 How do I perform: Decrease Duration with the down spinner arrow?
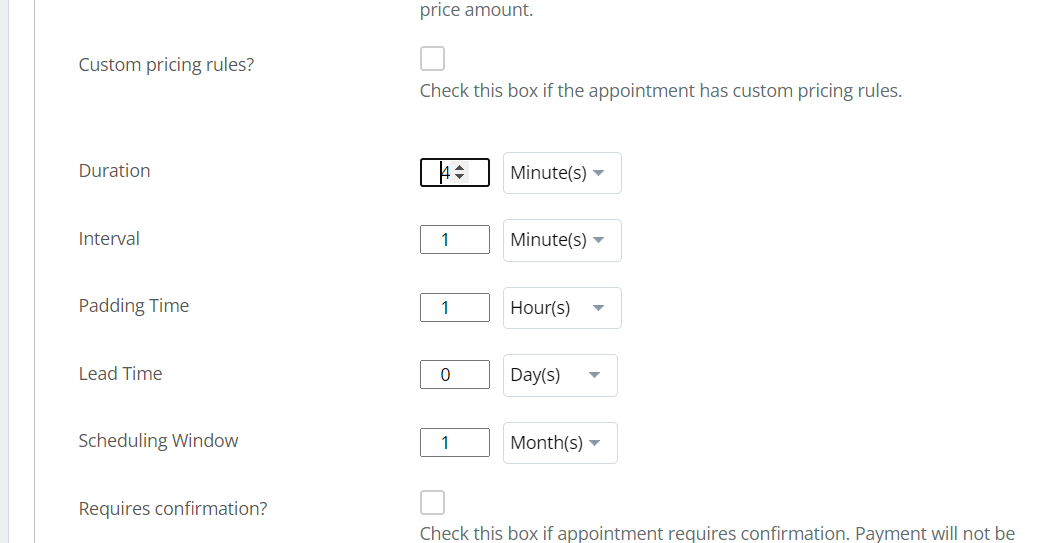460,177
